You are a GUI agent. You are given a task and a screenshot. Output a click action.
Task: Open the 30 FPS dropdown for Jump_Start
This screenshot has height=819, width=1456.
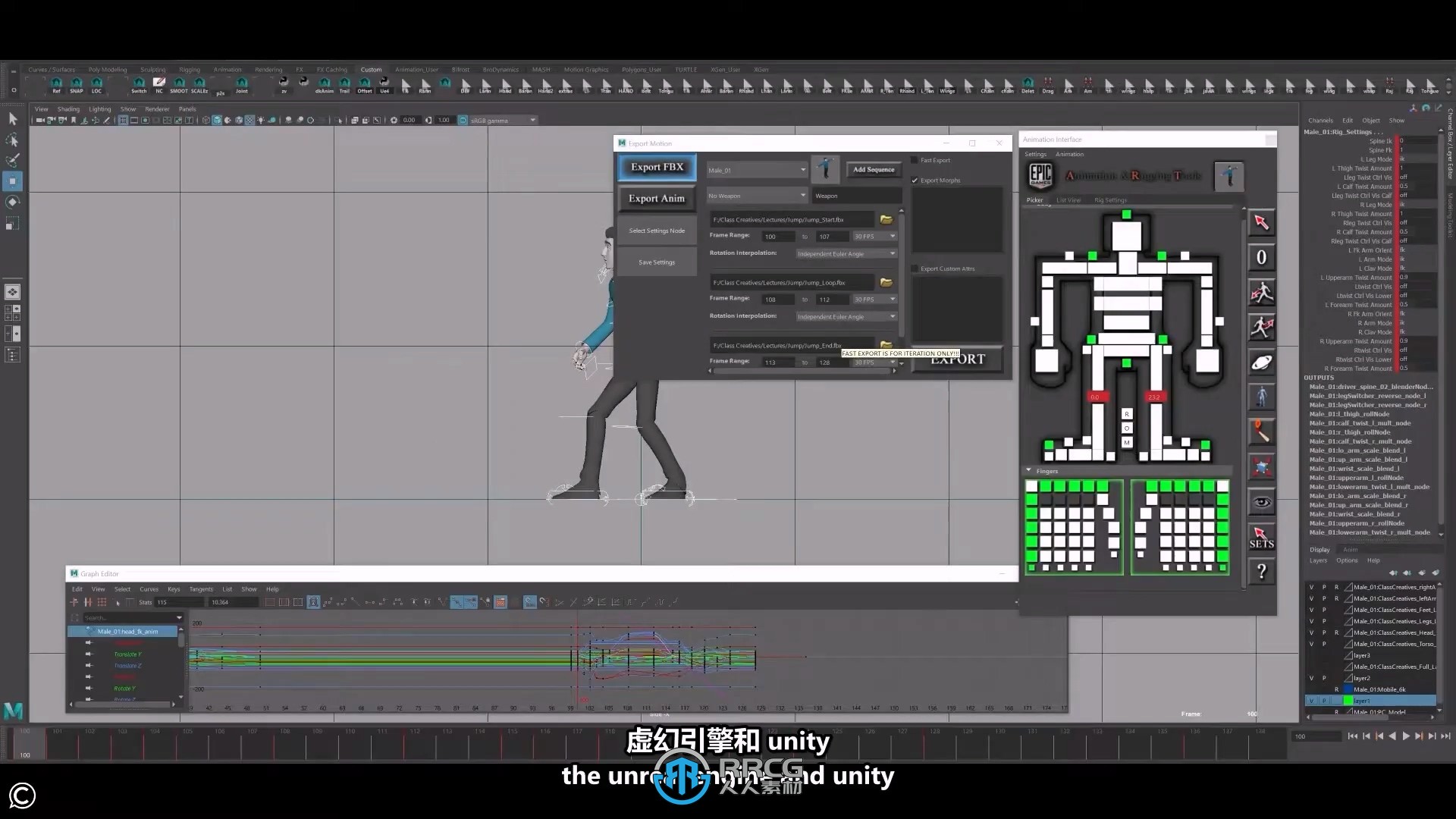(875, 237)
